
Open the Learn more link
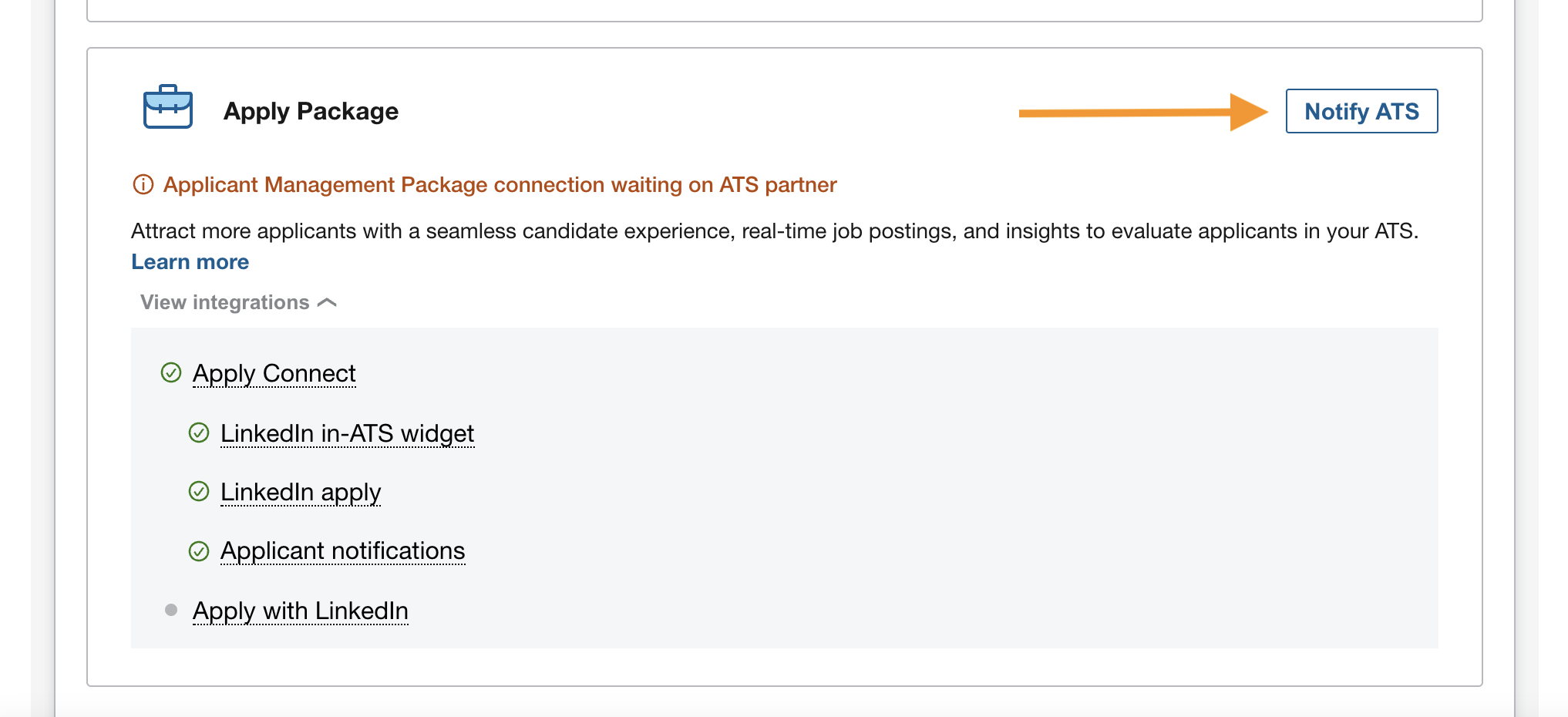coord(190,262)
